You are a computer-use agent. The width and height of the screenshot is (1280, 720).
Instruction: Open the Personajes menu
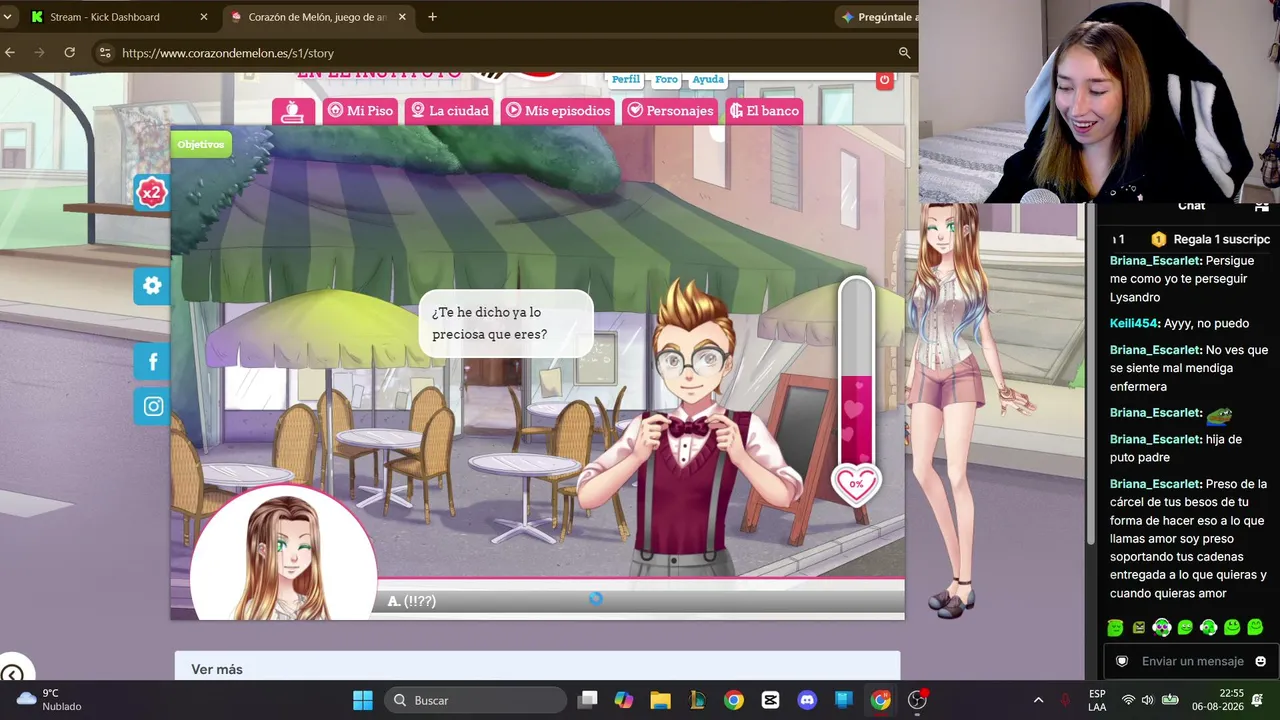pos(669,111)
